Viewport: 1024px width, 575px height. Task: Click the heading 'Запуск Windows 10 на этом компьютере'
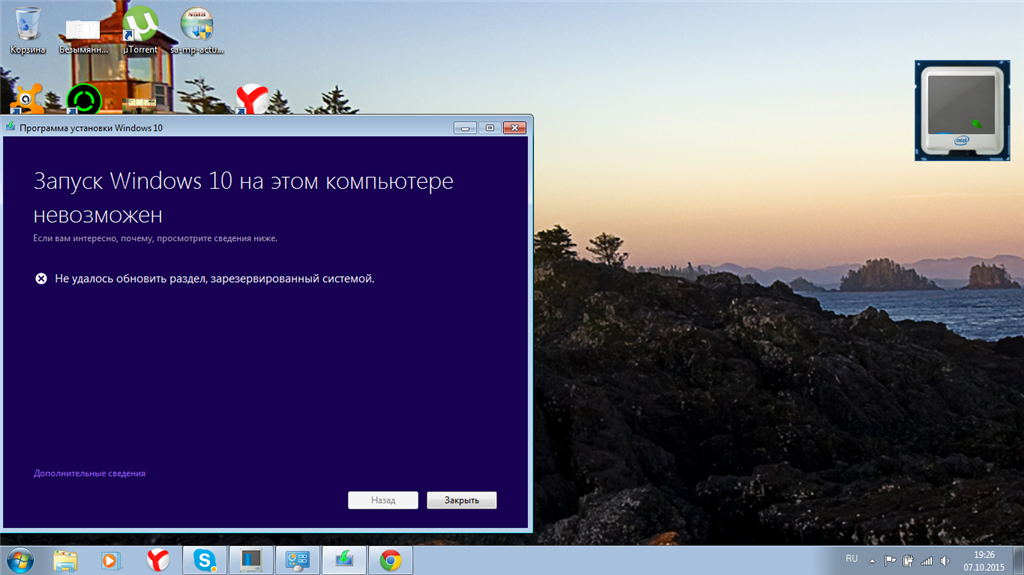pyautogui.click(x=243, y=181)
